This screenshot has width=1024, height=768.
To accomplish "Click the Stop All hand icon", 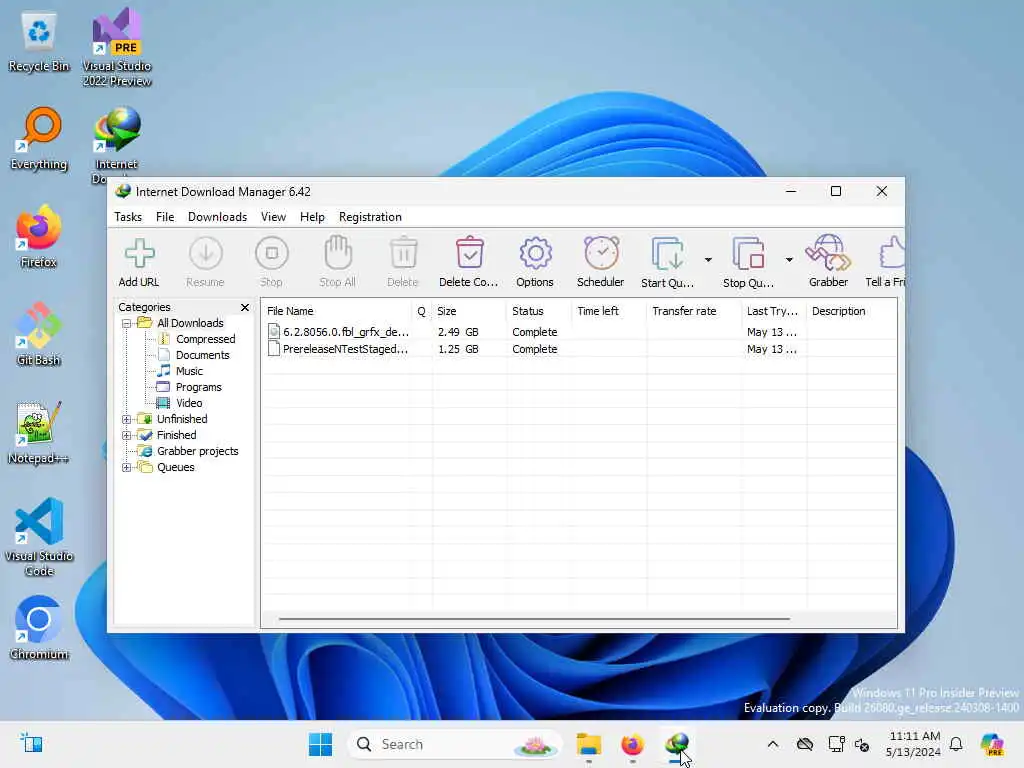I will point(338,252).
